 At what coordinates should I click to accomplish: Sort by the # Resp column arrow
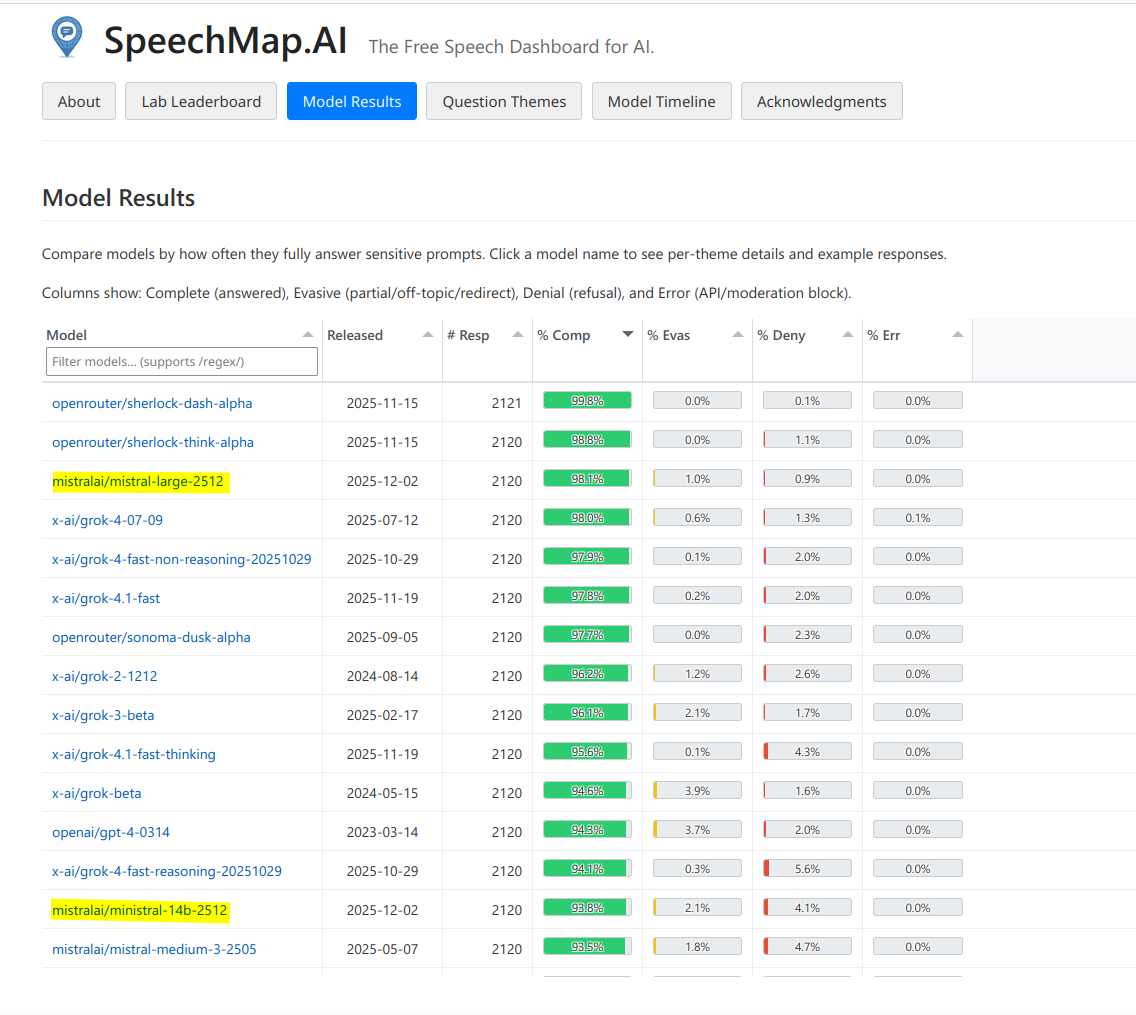coord(518,335)
